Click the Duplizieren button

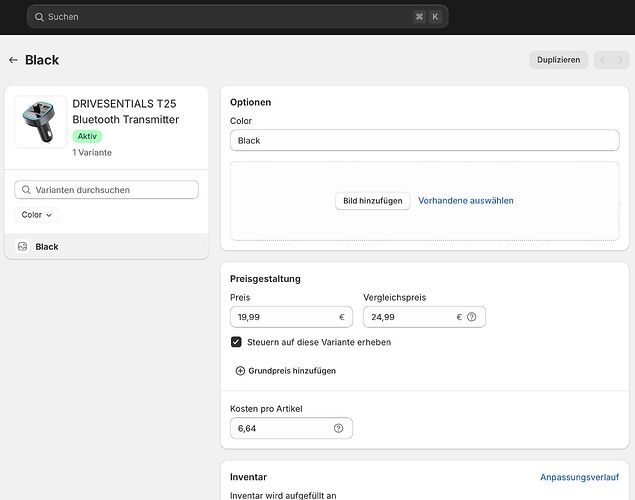[558, 60]
